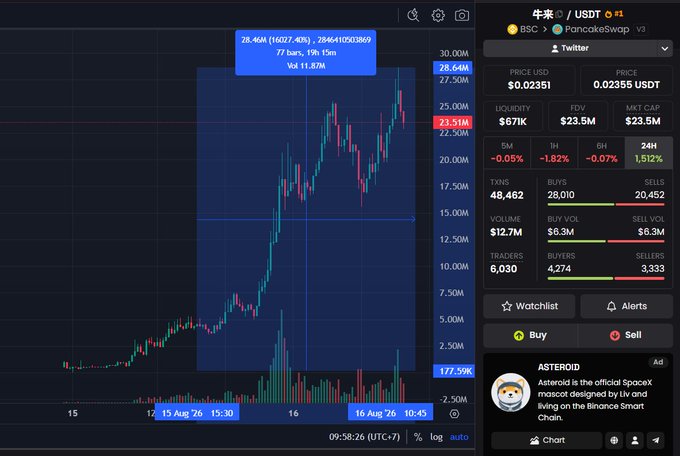Click the TXNS value 48,462
680x456 pixels.
pos(507,195)
